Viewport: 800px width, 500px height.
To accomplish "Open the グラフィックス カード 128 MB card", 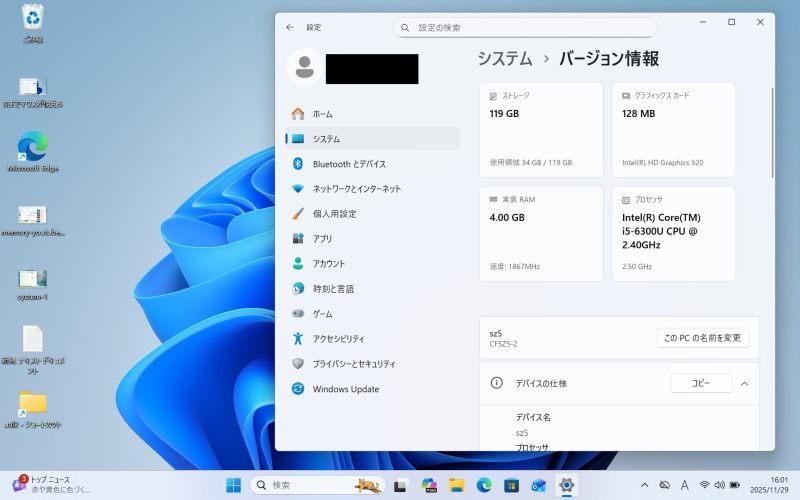I will (673, 130).
